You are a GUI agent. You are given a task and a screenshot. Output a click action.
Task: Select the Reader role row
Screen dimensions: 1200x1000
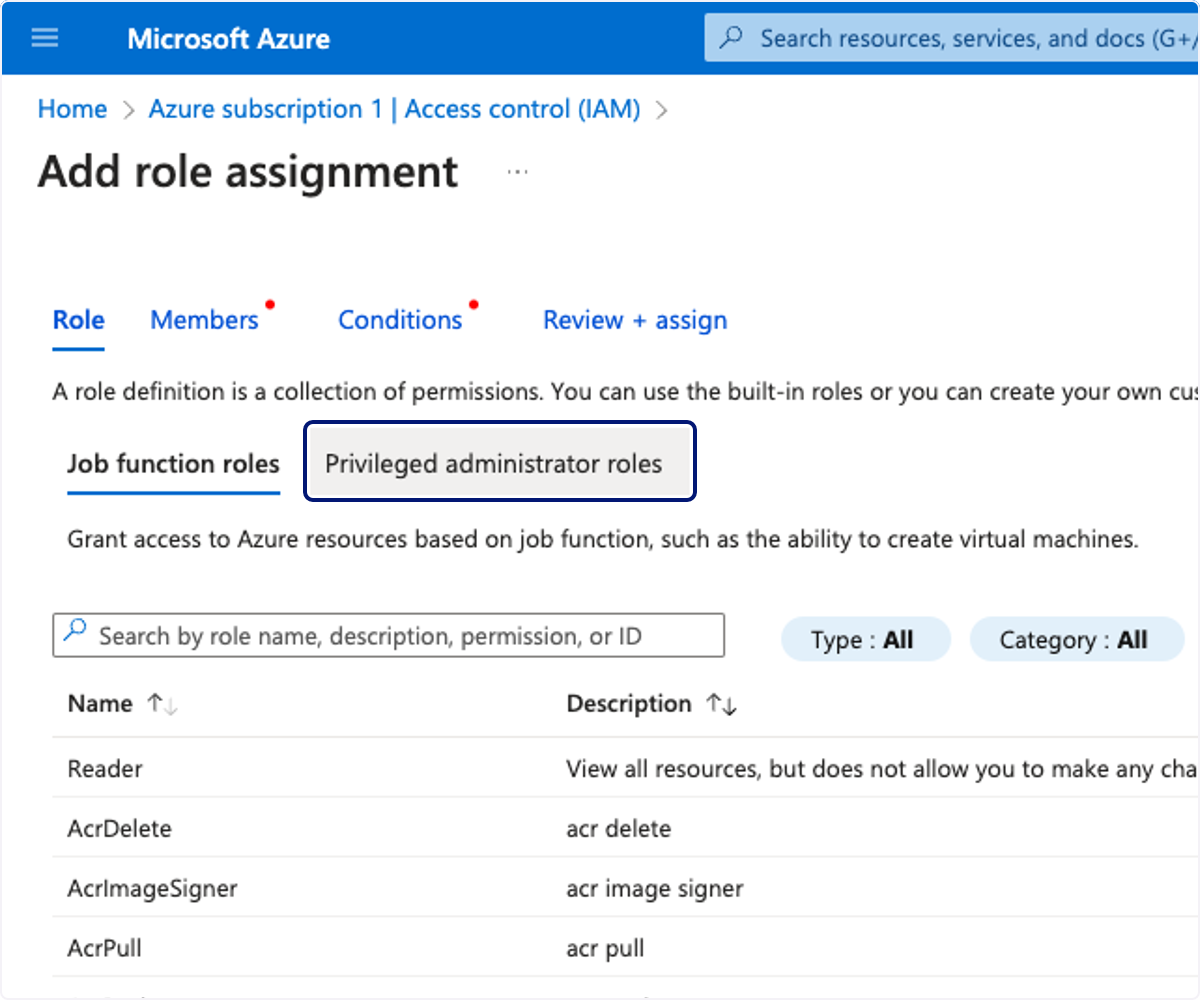point(626,768)
